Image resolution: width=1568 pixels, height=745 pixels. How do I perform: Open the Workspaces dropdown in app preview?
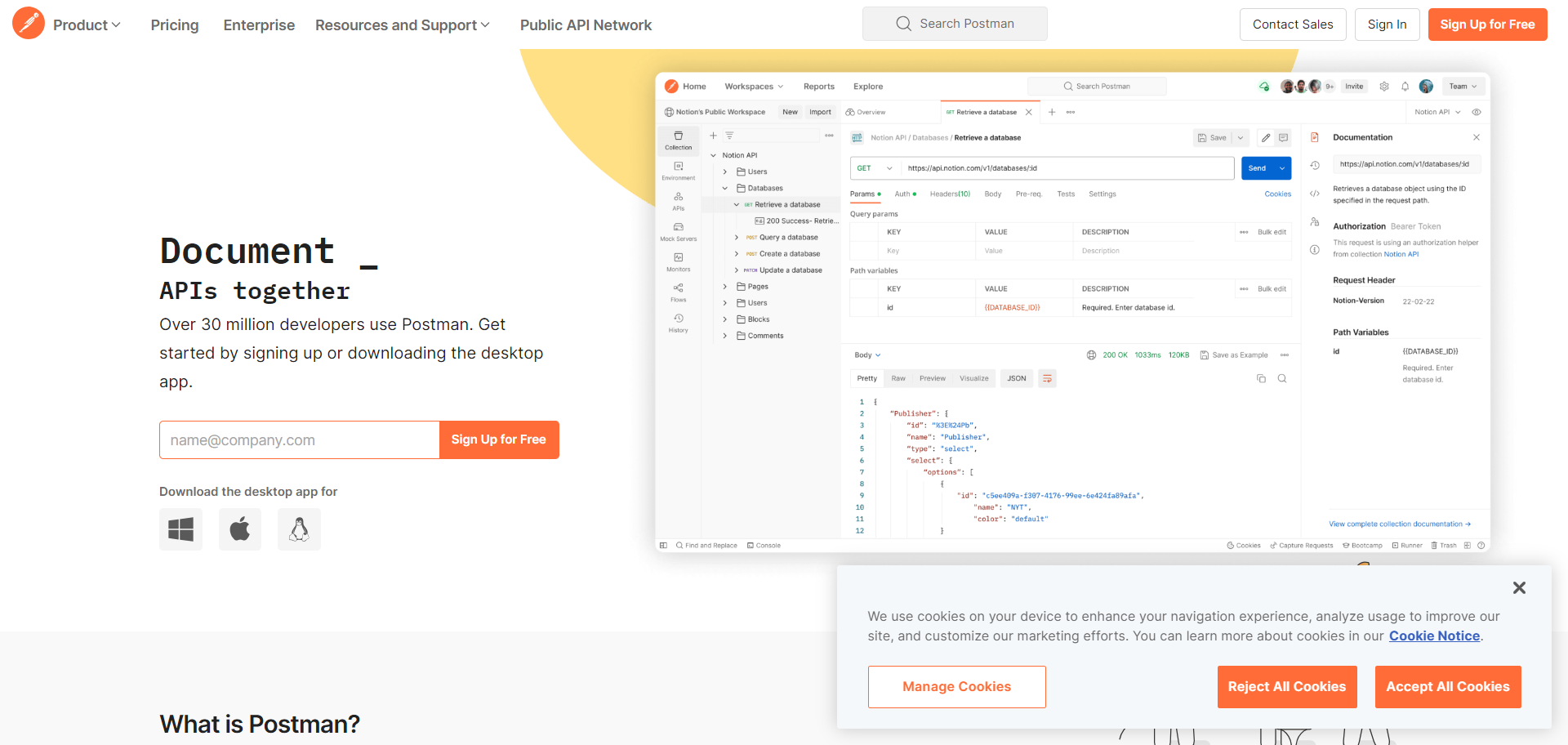click(754, 87)
